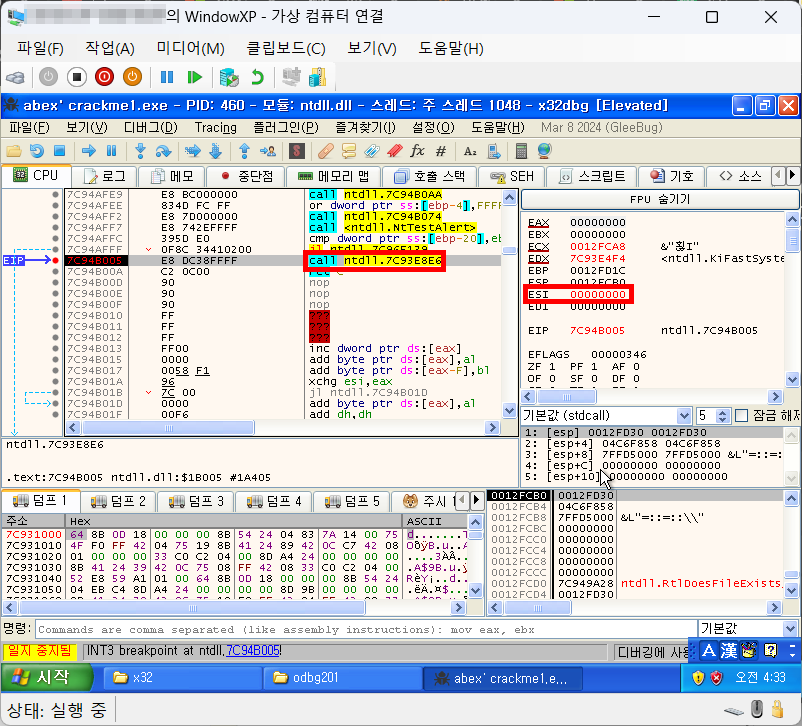Click the hex dump horizontal scrollbar thumb
The height and width of the screenshot is (726, 802).
192,608
